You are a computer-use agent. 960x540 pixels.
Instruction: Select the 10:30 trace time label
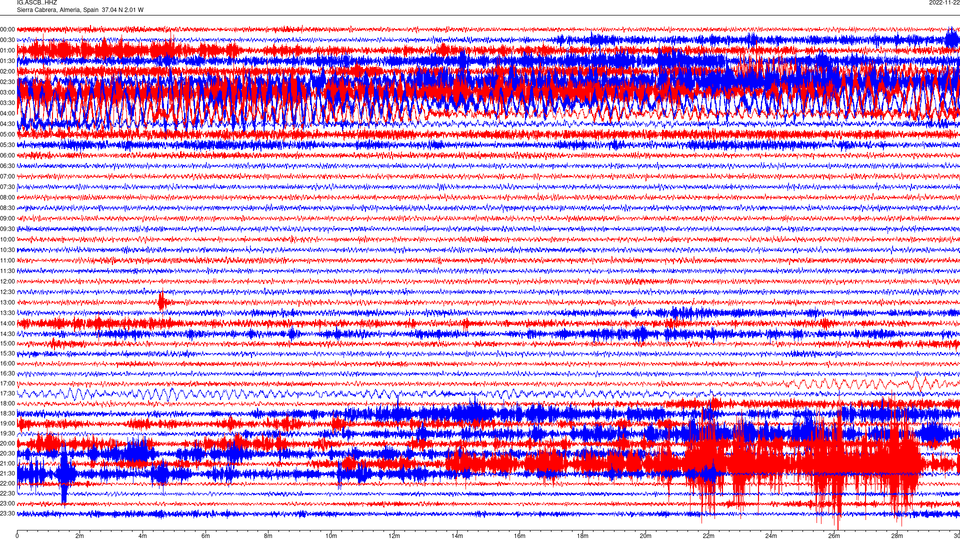point(7,250)
